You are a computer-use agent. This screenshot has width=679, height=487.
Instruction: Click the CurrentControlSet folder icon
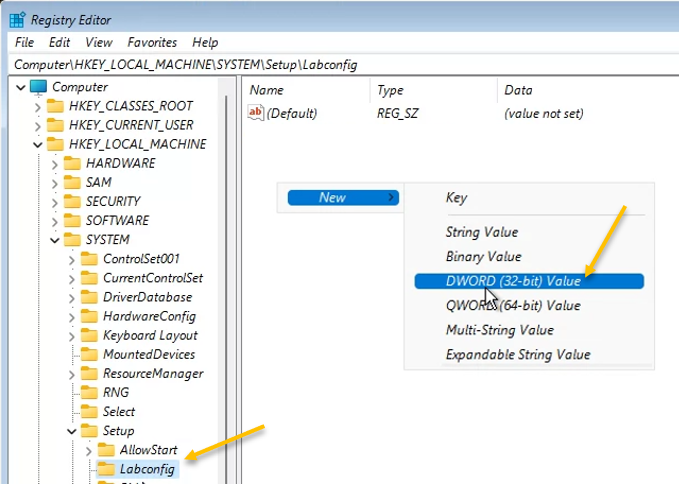[89, 277]
